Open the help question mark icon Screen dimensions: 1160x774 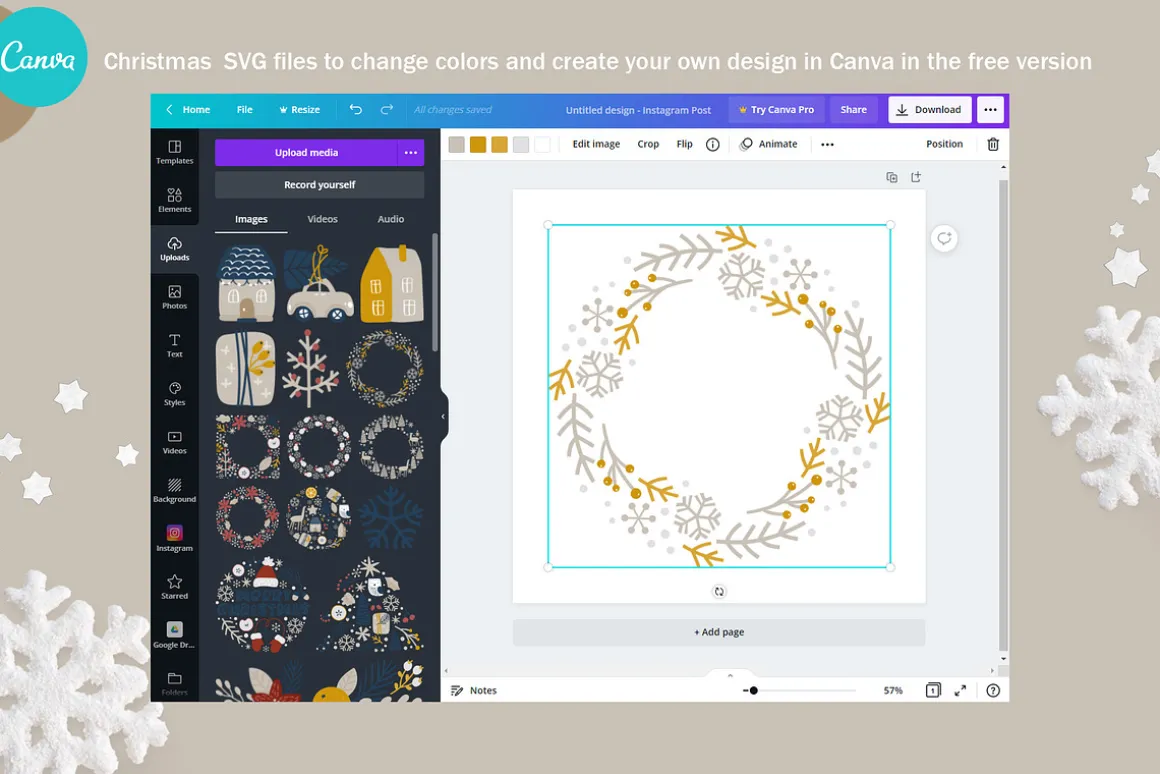pos(993,690)
